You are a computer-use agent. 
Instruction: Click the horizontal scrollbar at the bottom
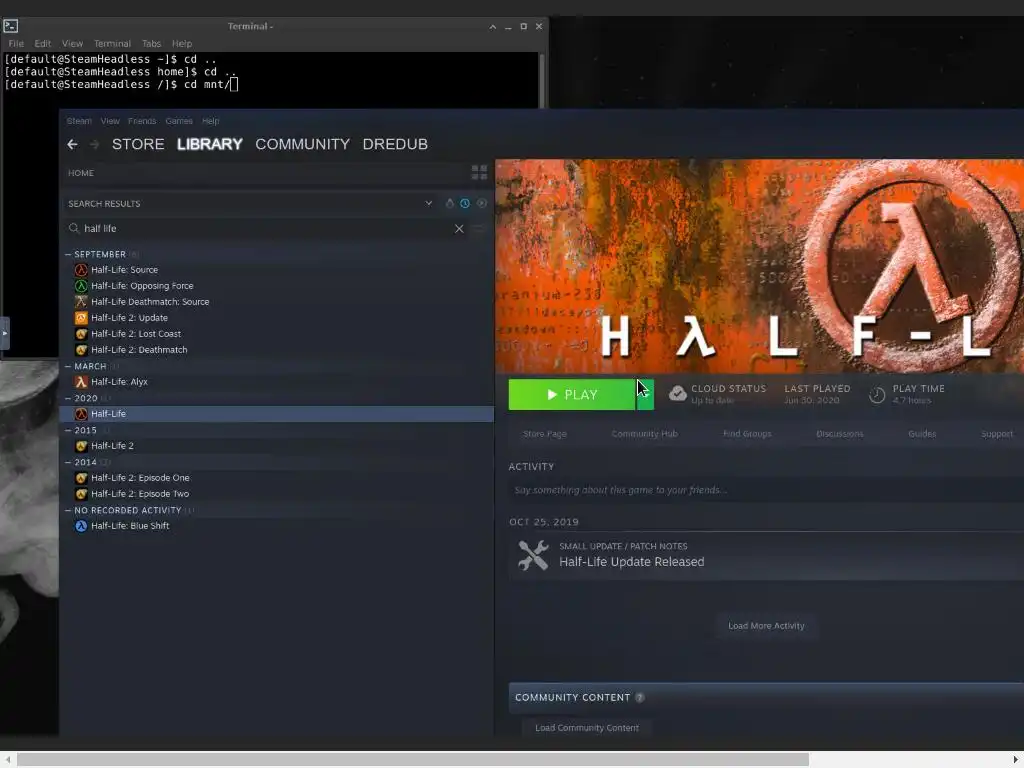(413, 759)
